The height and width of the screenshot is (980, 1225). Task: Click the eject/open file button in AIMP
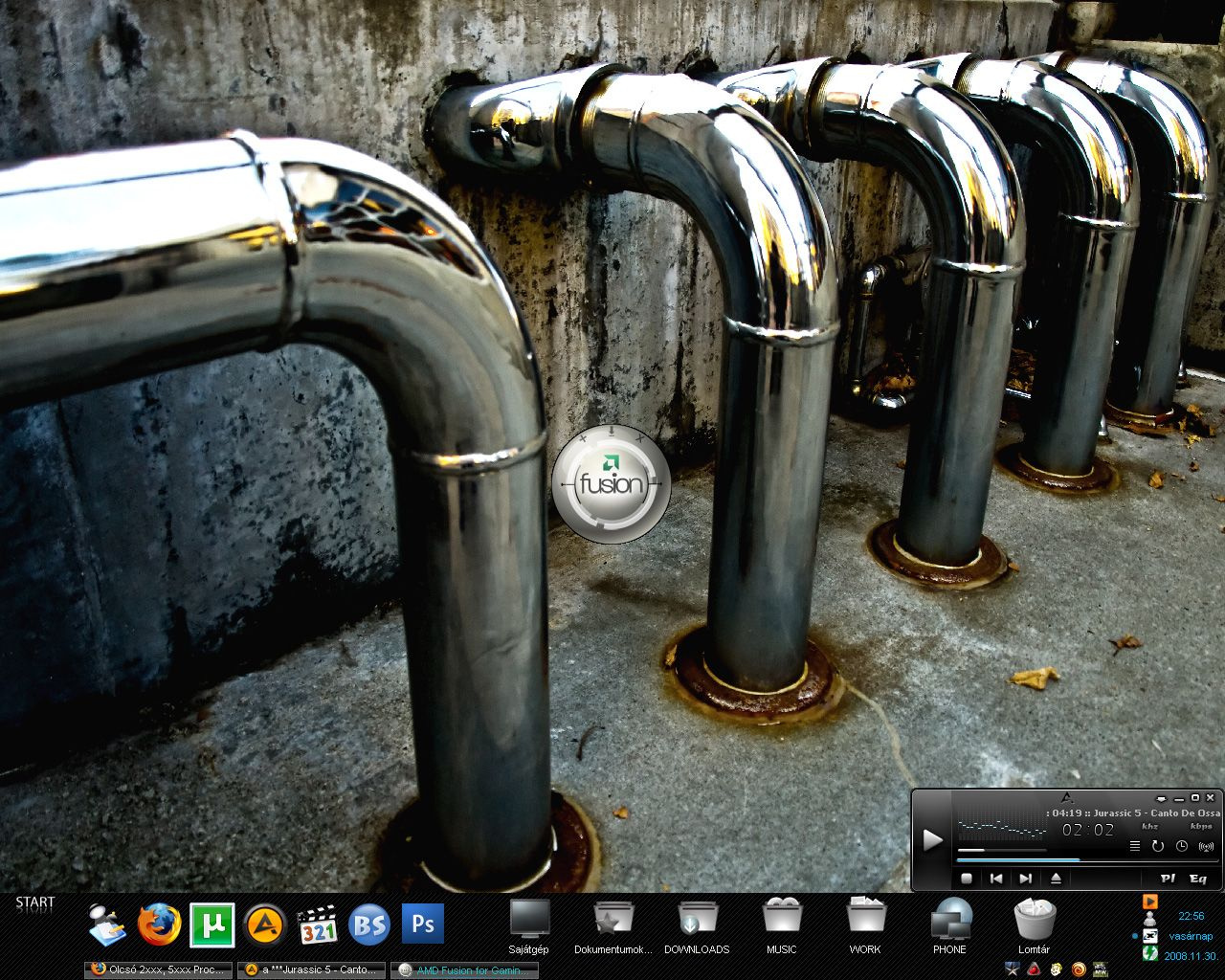(1057, 879)
